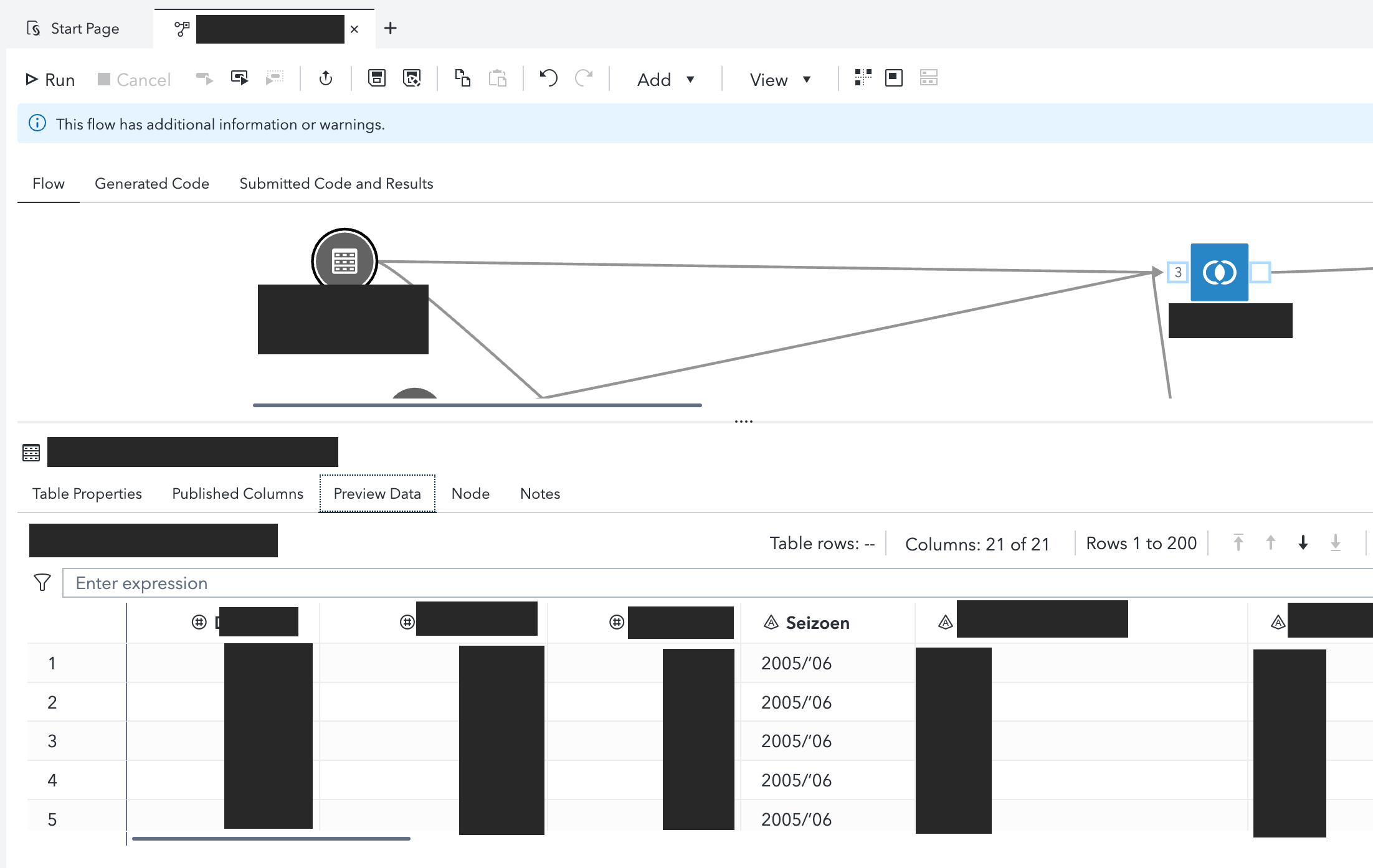Select the Submit flow icon
The height and width of the screenshot is (868, 1373).
(x=326, y=78)
